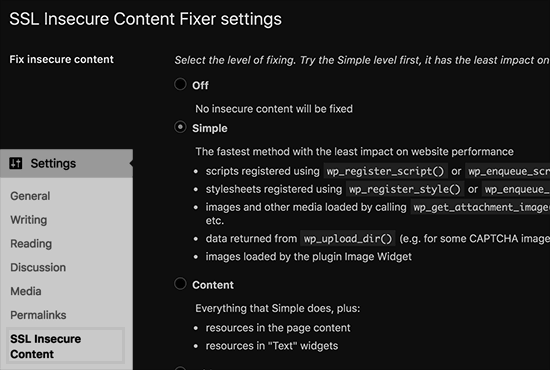The width and height of the screenshot is (550, 370).
Task: Select the partially visible radio button below Content
Action: [180, 368]
